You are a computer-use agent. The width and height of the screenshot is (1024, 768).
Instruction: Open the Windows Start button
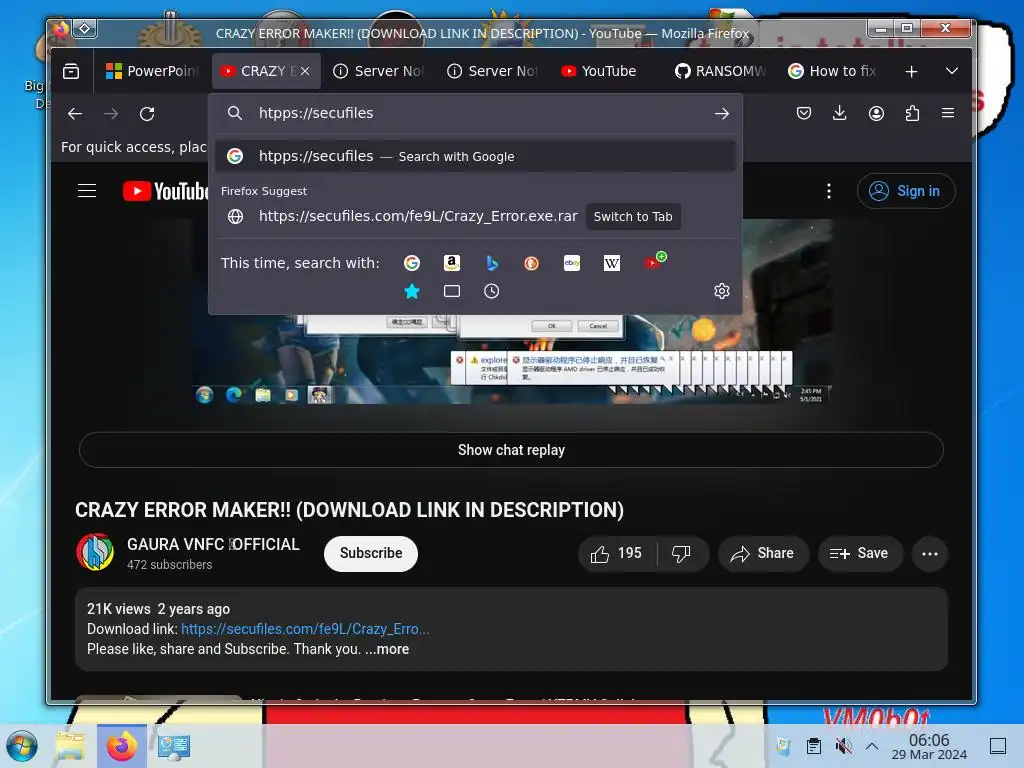pos(22,746)
